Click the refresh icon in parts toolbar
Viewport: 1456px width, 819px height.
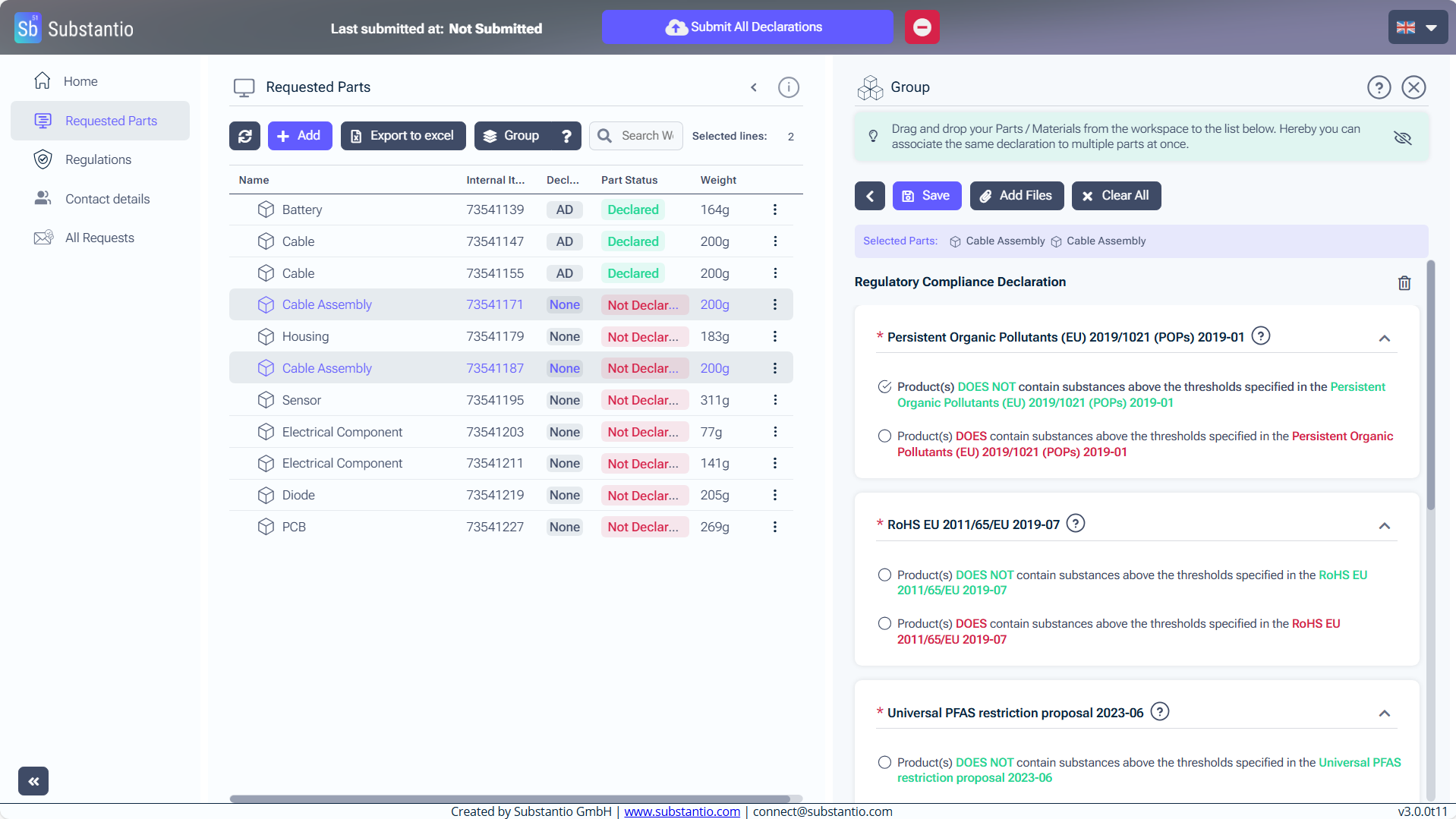tap(244, 136)
